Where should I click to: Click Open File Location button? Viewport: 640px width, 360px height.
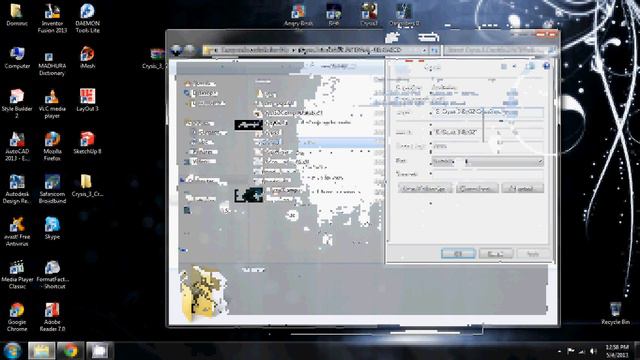pos(425,188)
